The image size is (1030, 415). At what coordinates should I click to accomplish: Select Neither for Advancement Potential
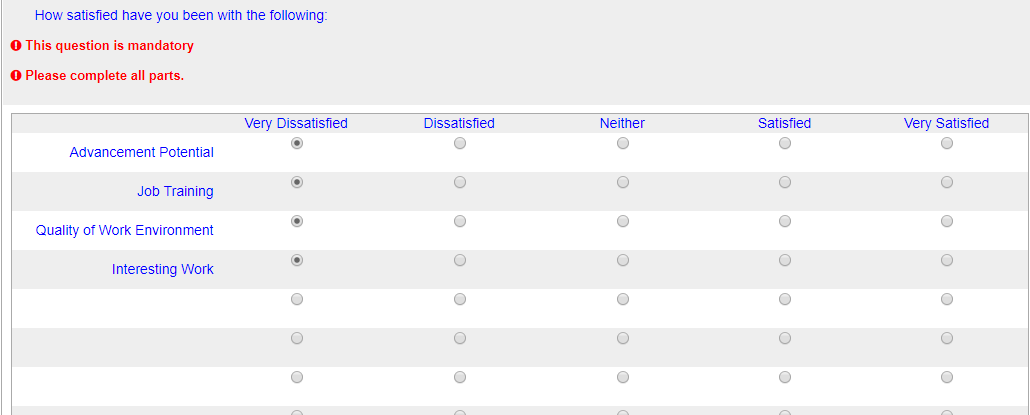click(623, 144)
